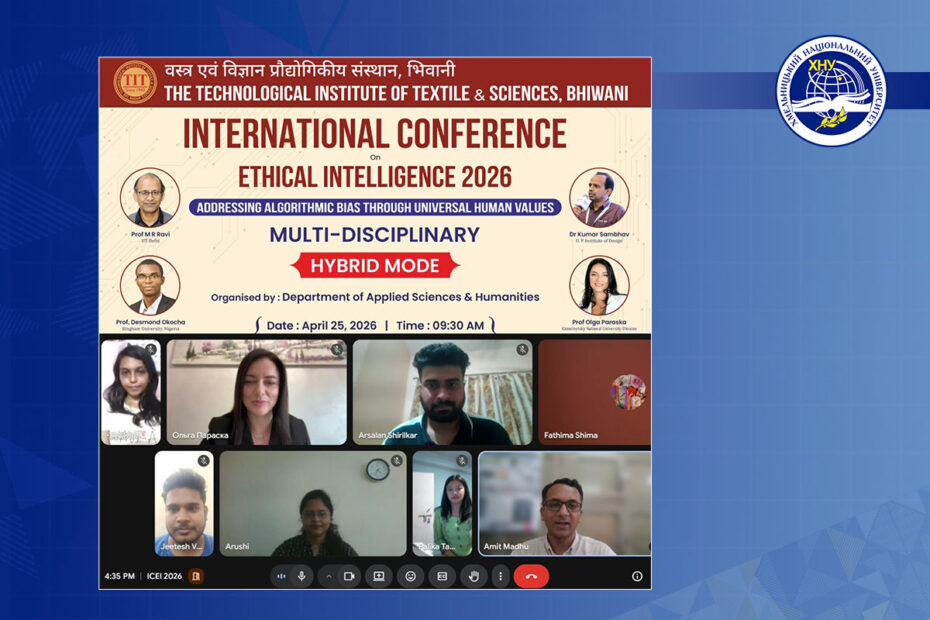Click the TIT institute logo in the banner
This screenshot has height=620, width=930.
134,82
